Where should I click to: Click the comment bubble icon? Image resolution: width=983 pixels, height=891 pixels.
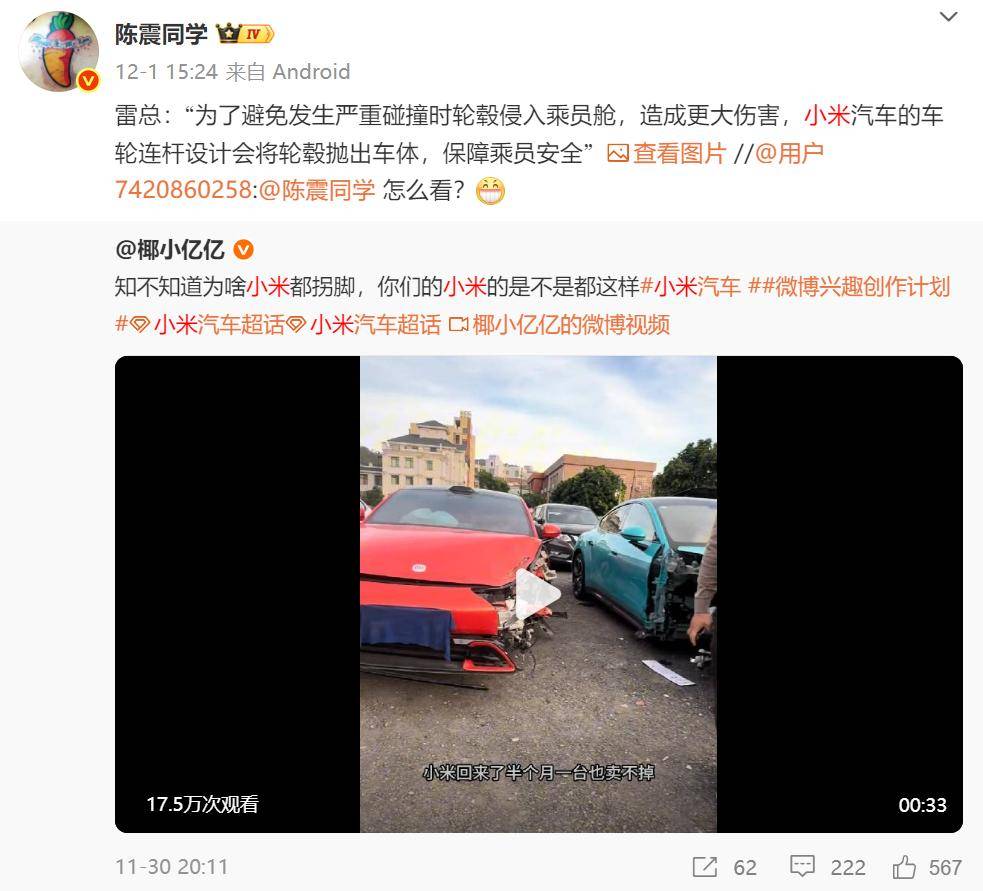point(802,867)
